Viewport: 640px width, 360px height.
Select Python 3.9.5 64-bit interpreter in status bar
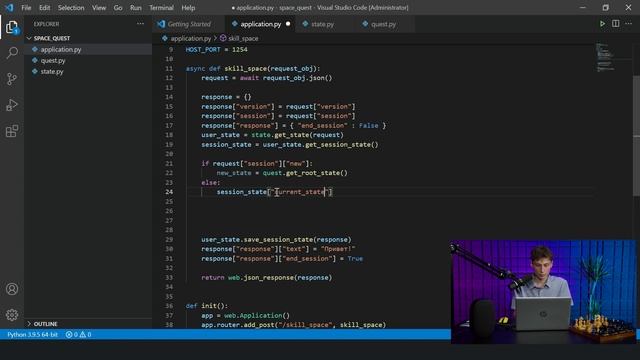point(32,335)
